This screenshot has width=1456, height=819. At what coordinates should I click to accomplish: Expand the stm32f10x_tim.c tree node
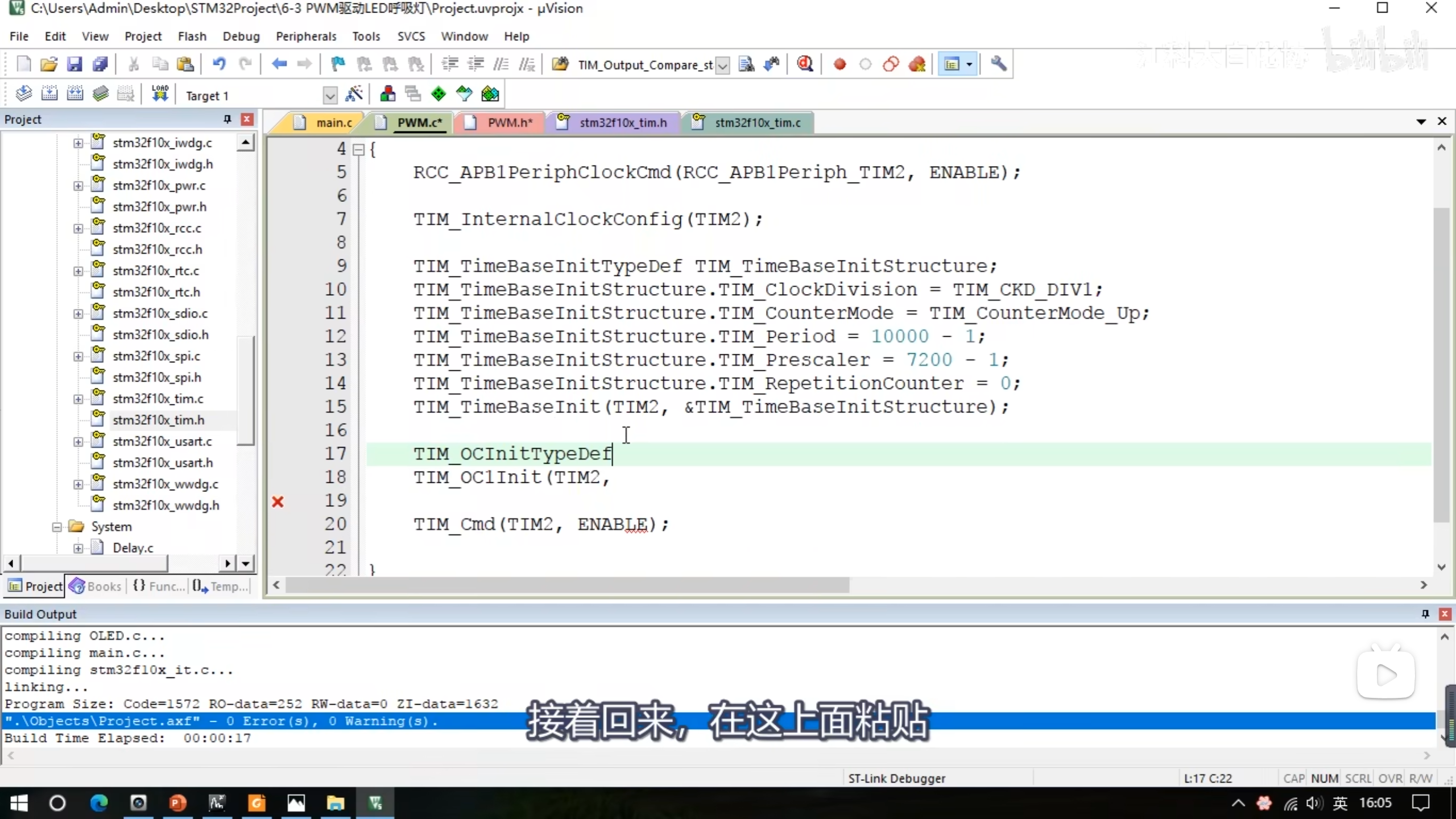pos(78,399)
